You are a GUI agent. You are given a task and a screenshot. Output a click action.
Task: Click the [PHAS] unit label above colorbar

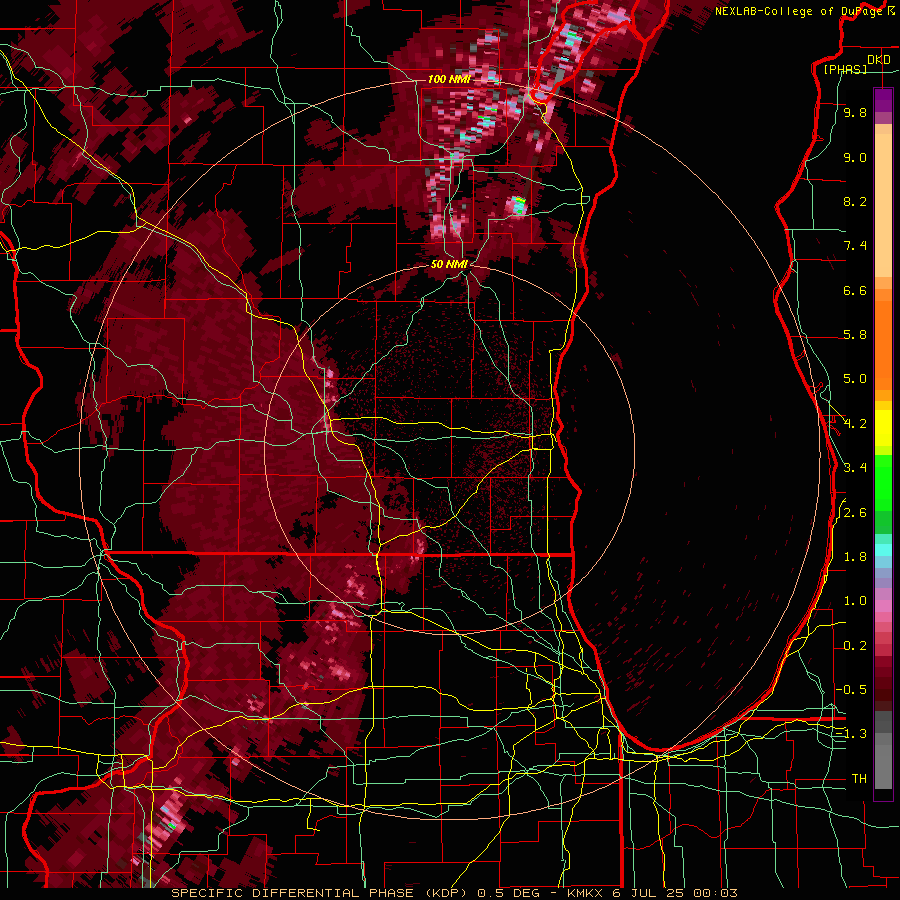coord(845,69)
